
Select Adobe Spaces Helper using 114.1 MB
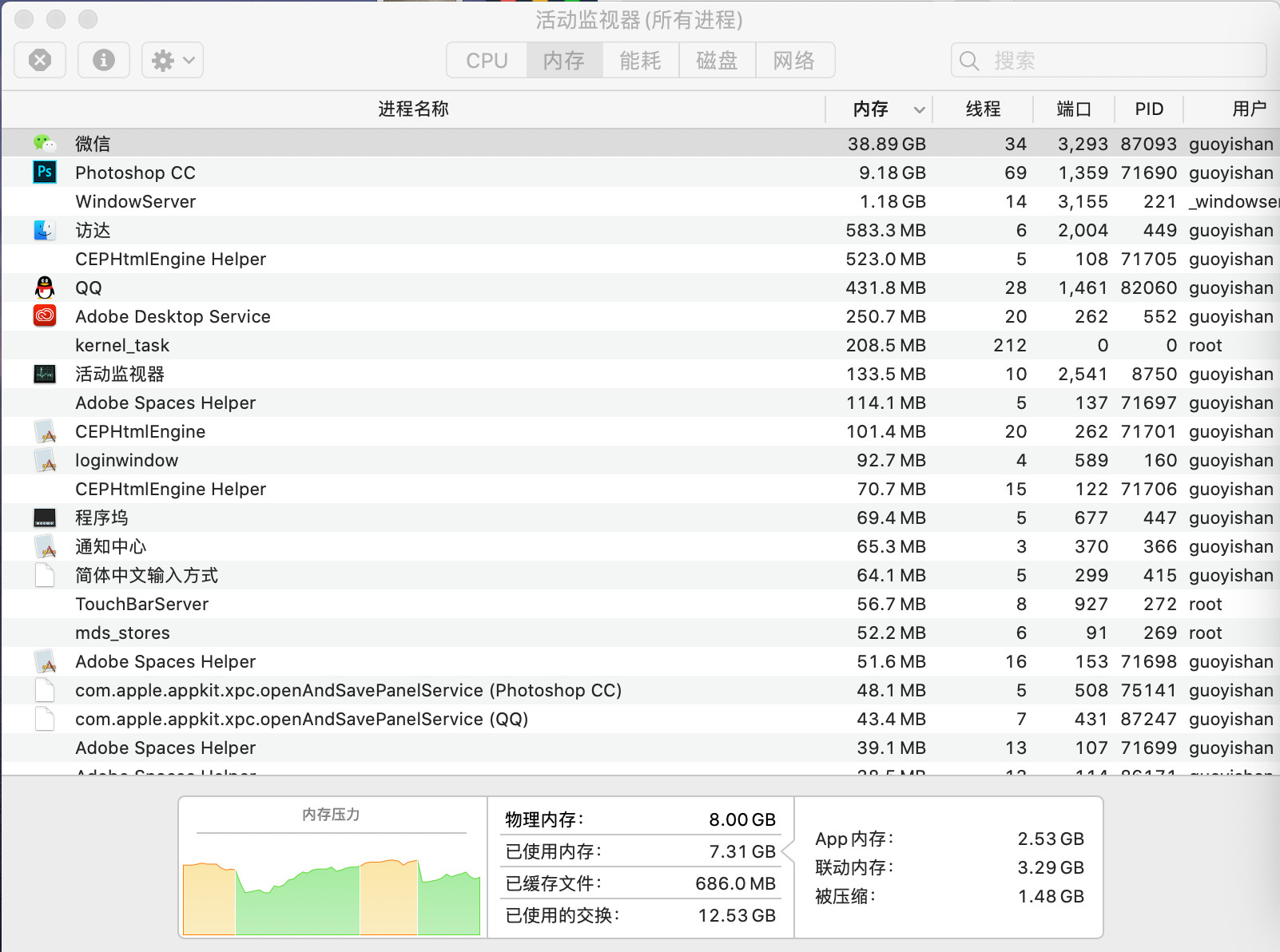[165, 403]
